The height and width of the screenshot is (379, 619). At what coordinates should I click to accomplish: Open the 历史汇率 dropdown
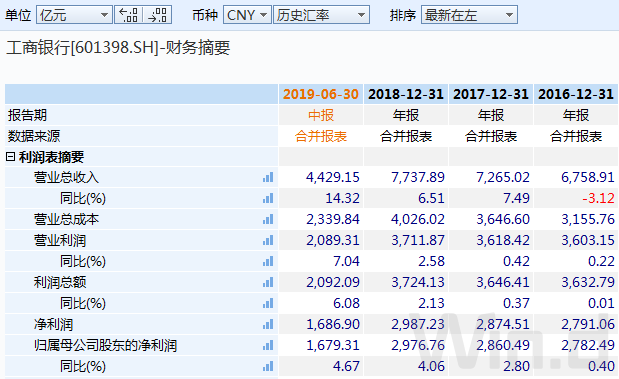point(321,15)
